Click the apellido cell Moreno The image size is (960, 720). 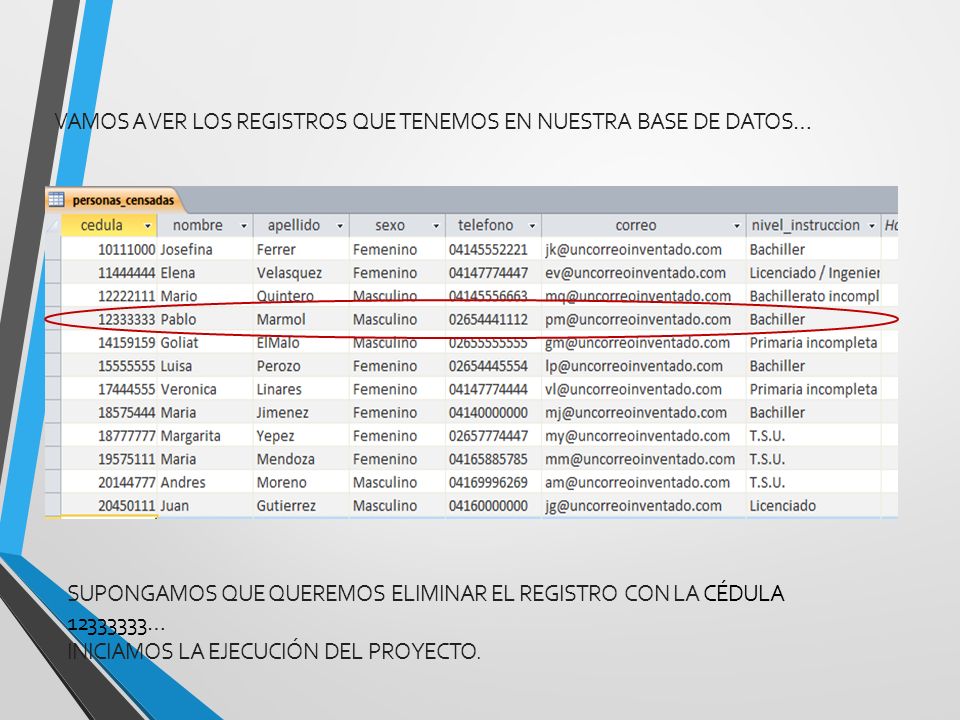[301, 482]
